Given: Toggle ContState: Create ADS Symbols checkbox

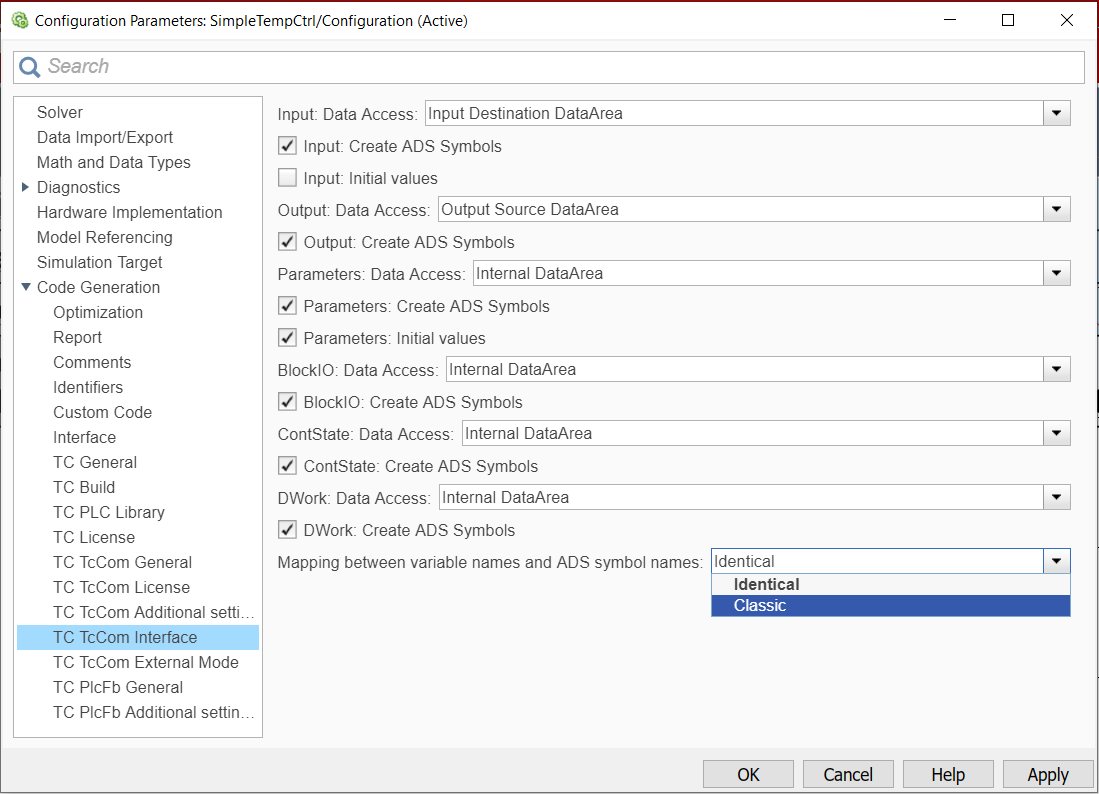Looking at the screenshot, I should (x=287, y=465).
